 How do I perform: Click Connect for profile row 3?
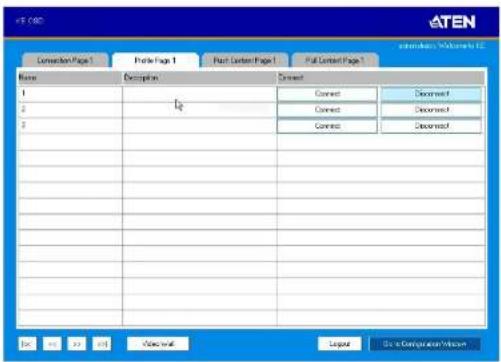point(327,126)
